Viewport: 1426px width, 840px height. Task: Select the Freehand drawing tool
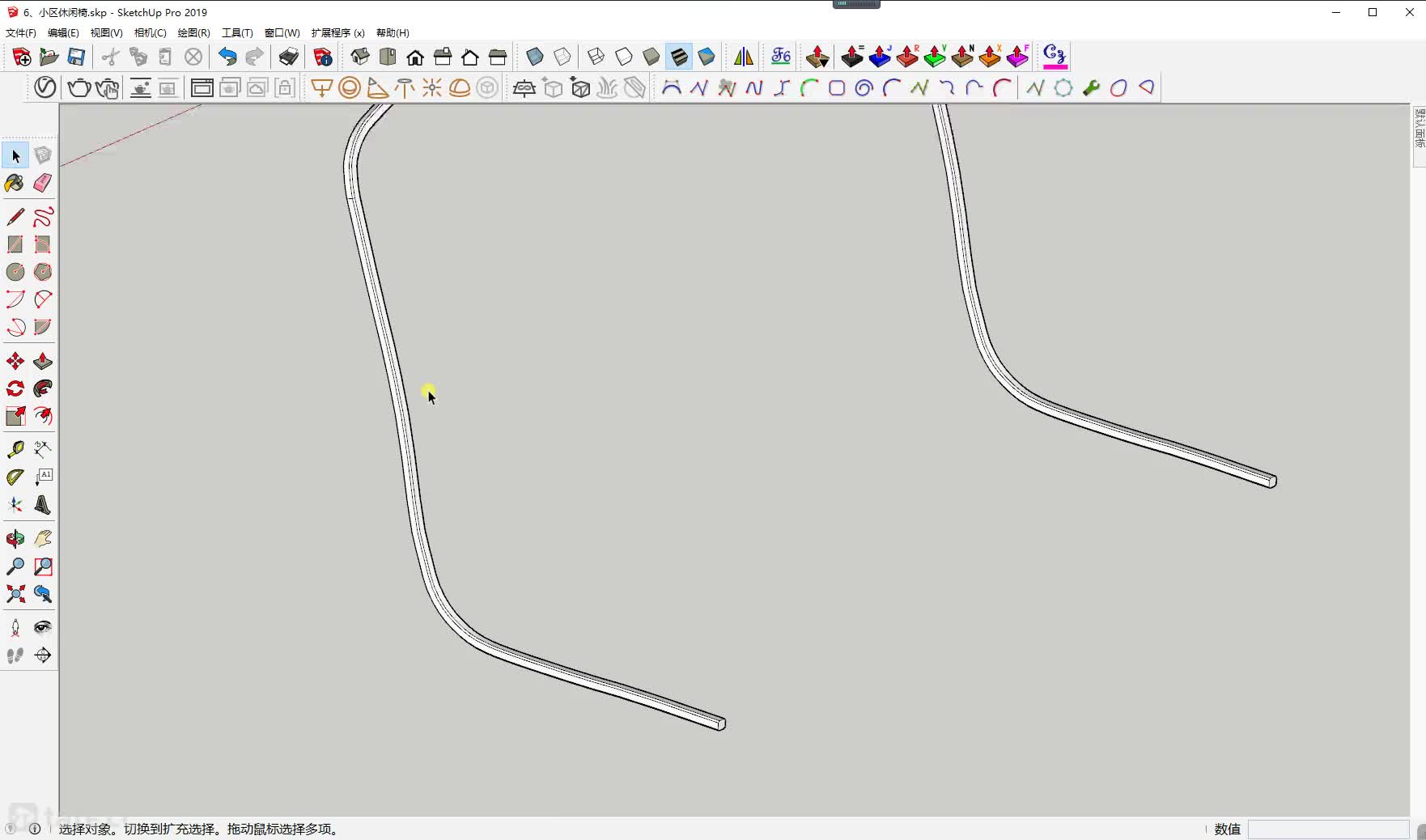(x=43, y=217)
